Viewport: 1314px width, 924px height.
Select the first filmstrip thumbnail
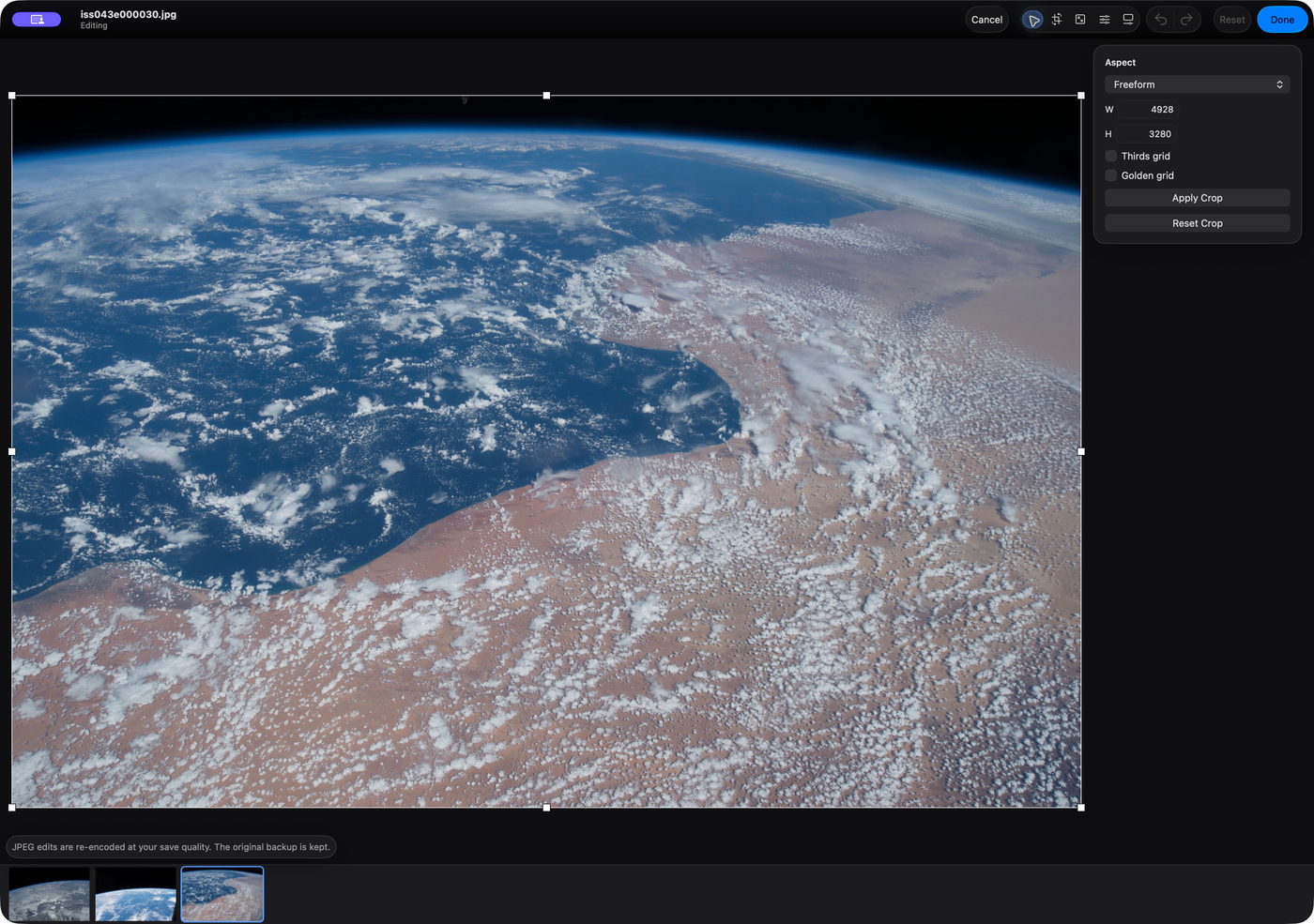[x=50, y=894]
